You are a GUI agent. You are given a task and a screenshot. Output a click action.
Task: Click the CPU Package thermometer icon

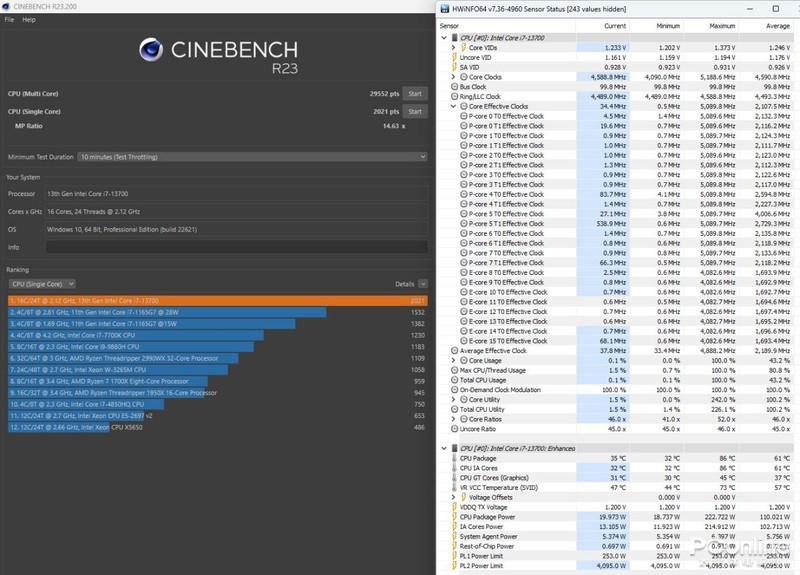(454, 458)
